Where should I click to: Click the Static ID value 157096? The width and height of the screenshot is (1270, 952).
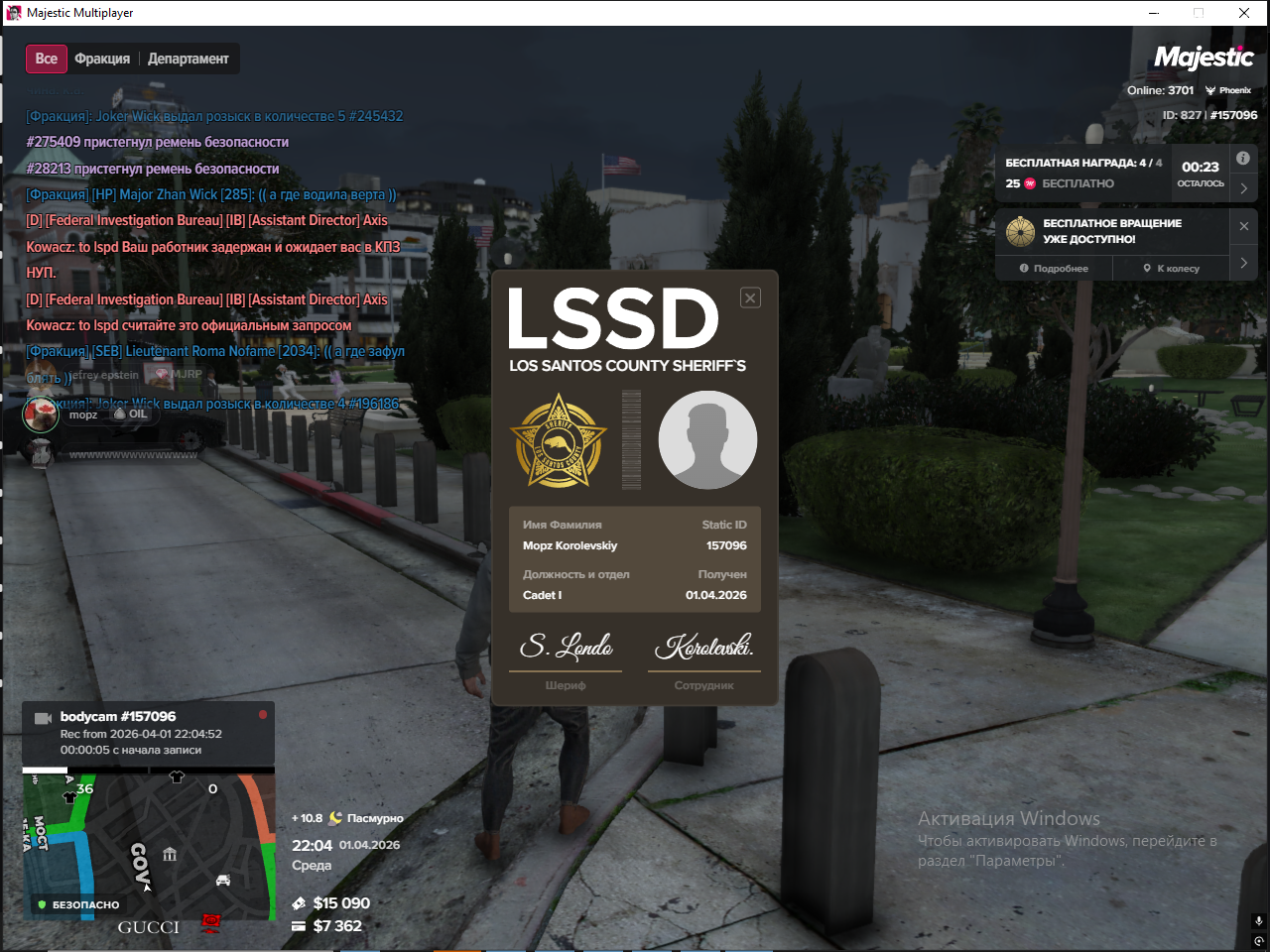tap(726, 545)
